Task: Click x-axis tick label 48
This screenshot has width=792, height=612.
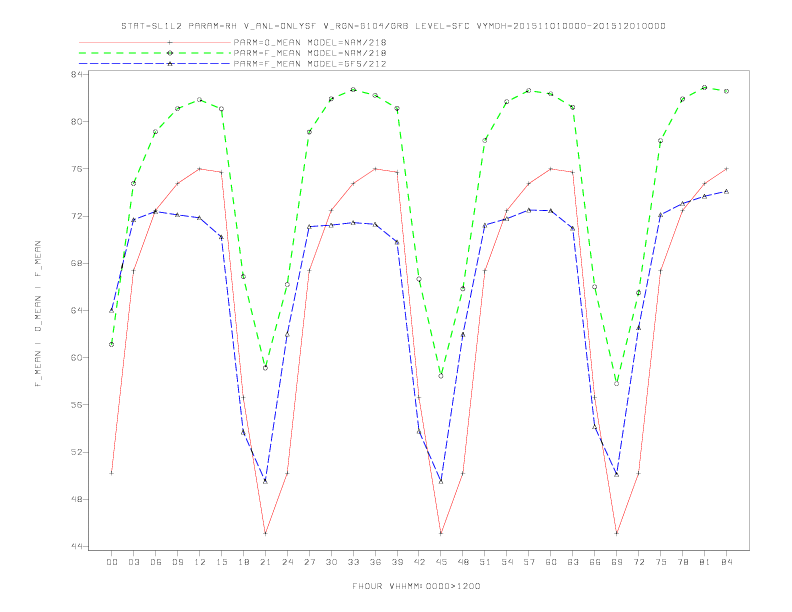Action: click(463, 562)
